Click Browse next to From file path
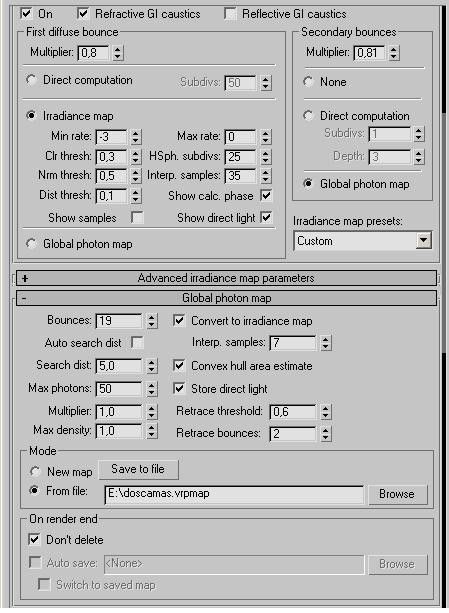The width and height of the screenshot is (449, 613). click(x=398, y=495)
